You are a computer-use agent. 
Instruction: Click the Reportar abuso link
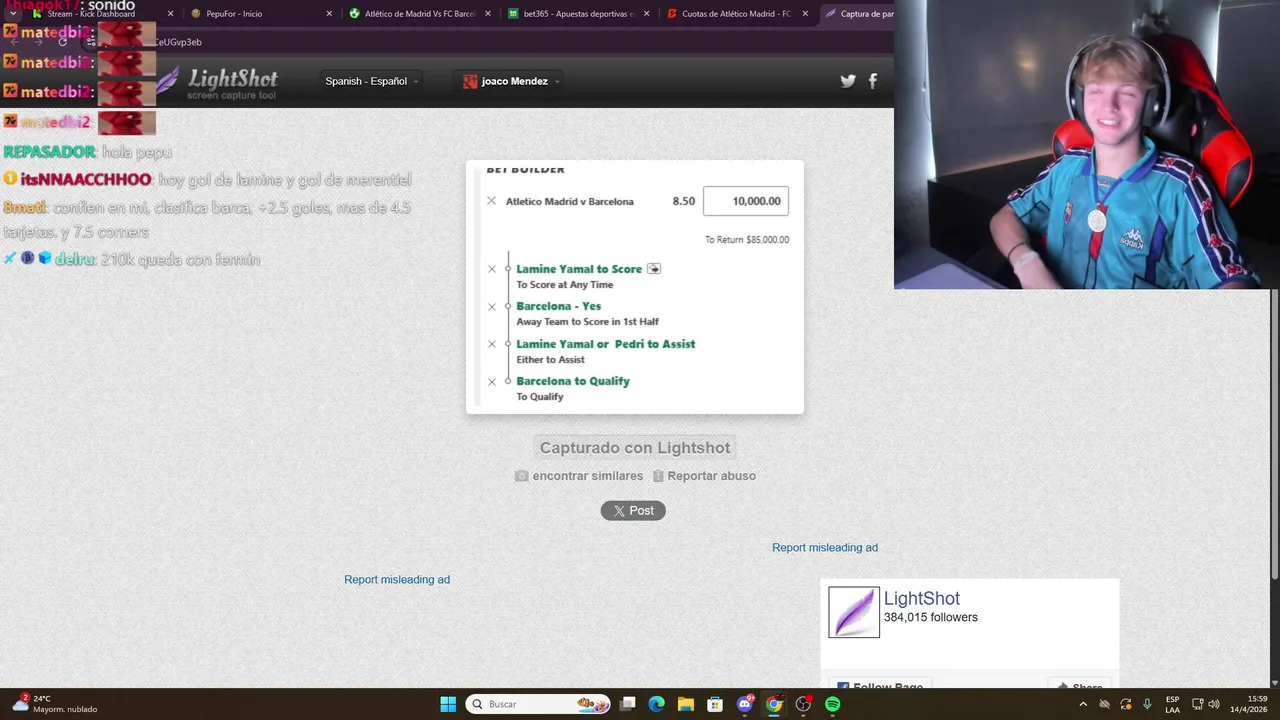click(x=704, y=476)
